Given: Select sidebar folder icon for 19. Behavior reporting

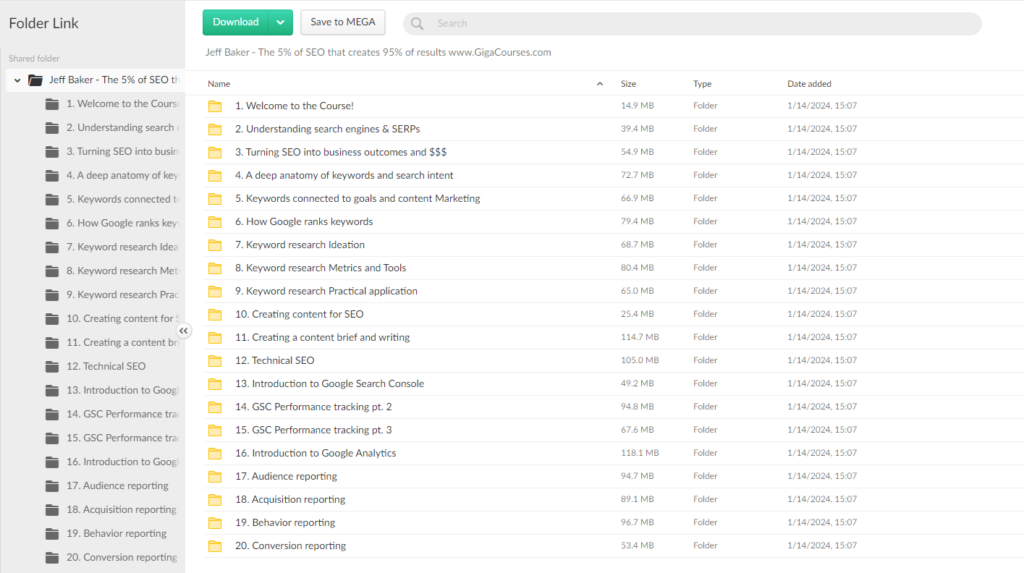Looking at the screenshot, I should [x=52, y=534].
